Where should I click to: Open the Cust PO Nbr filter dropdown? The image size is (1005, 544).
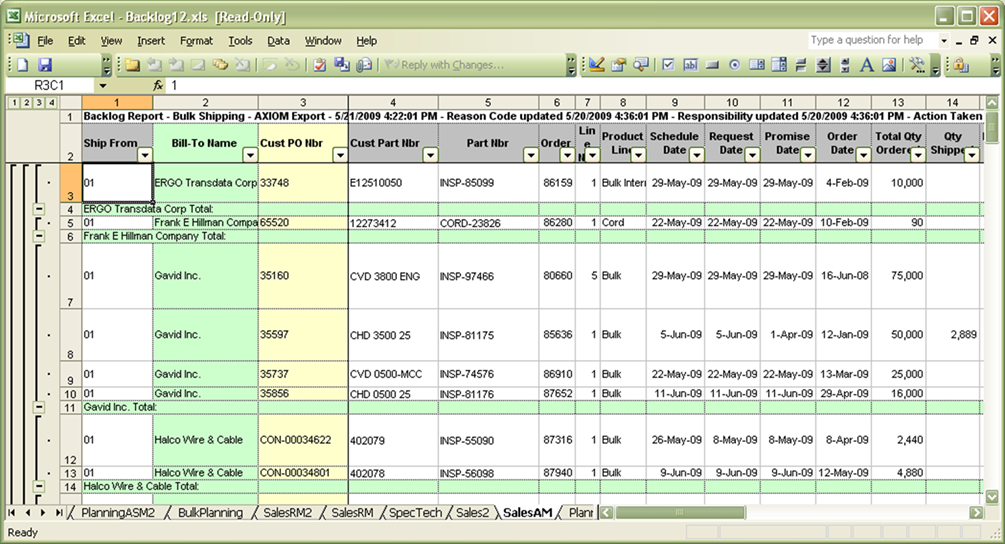click(x=340, y=155)
